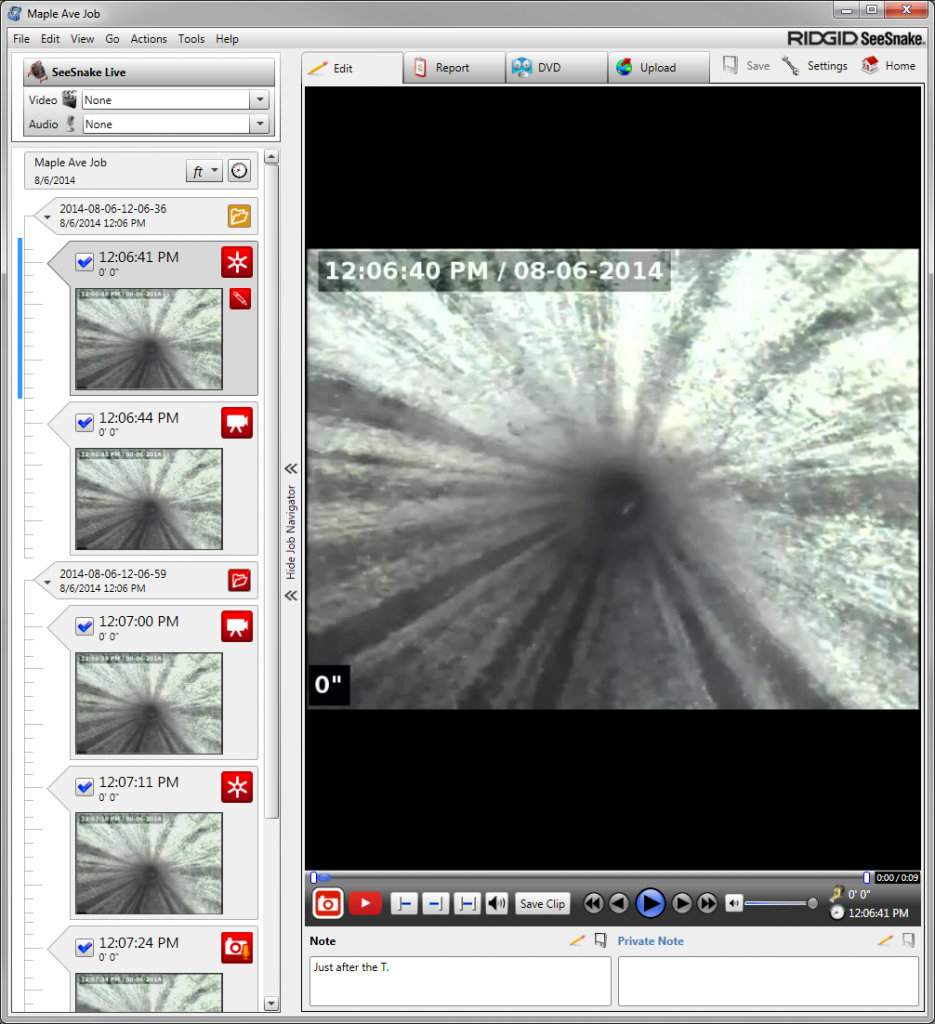
Task: Switch to the DVD tab
Action: coord(556,68)
